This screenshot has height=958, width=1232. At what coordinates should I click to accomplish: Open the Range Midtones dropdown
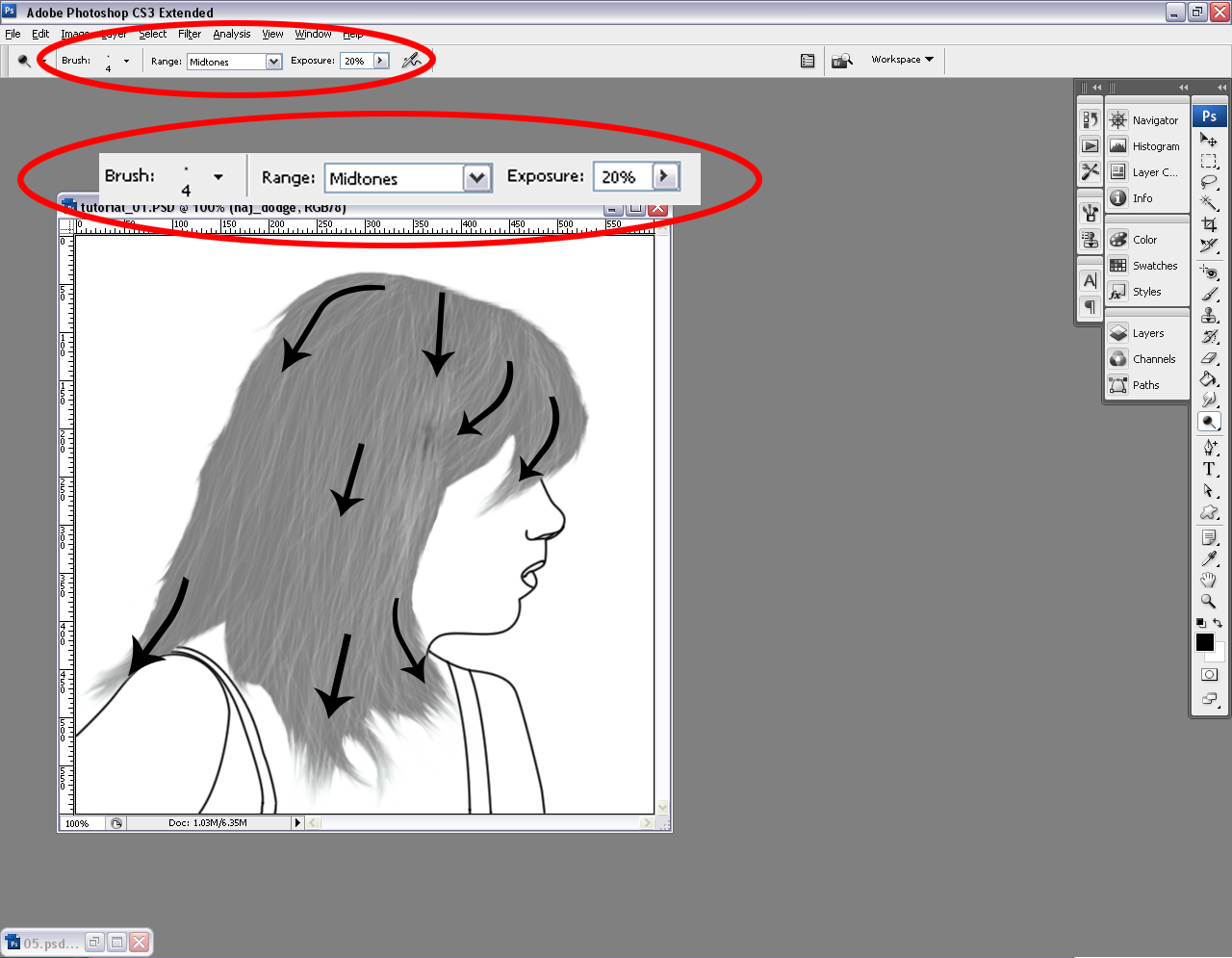click(273, 62)
